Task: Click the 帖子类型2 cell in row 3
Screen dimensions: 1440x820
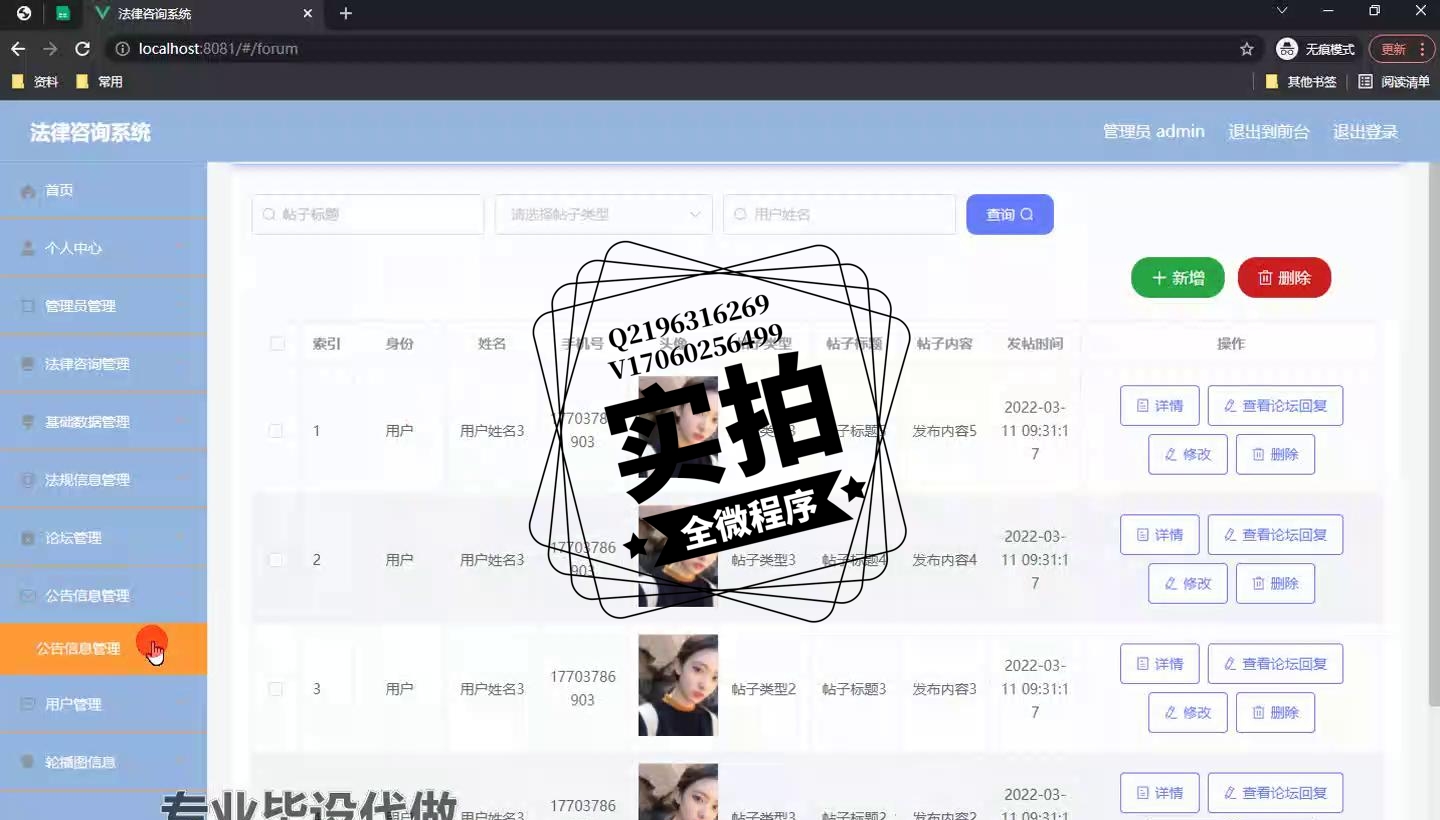Action: click(x=764, y=689)
